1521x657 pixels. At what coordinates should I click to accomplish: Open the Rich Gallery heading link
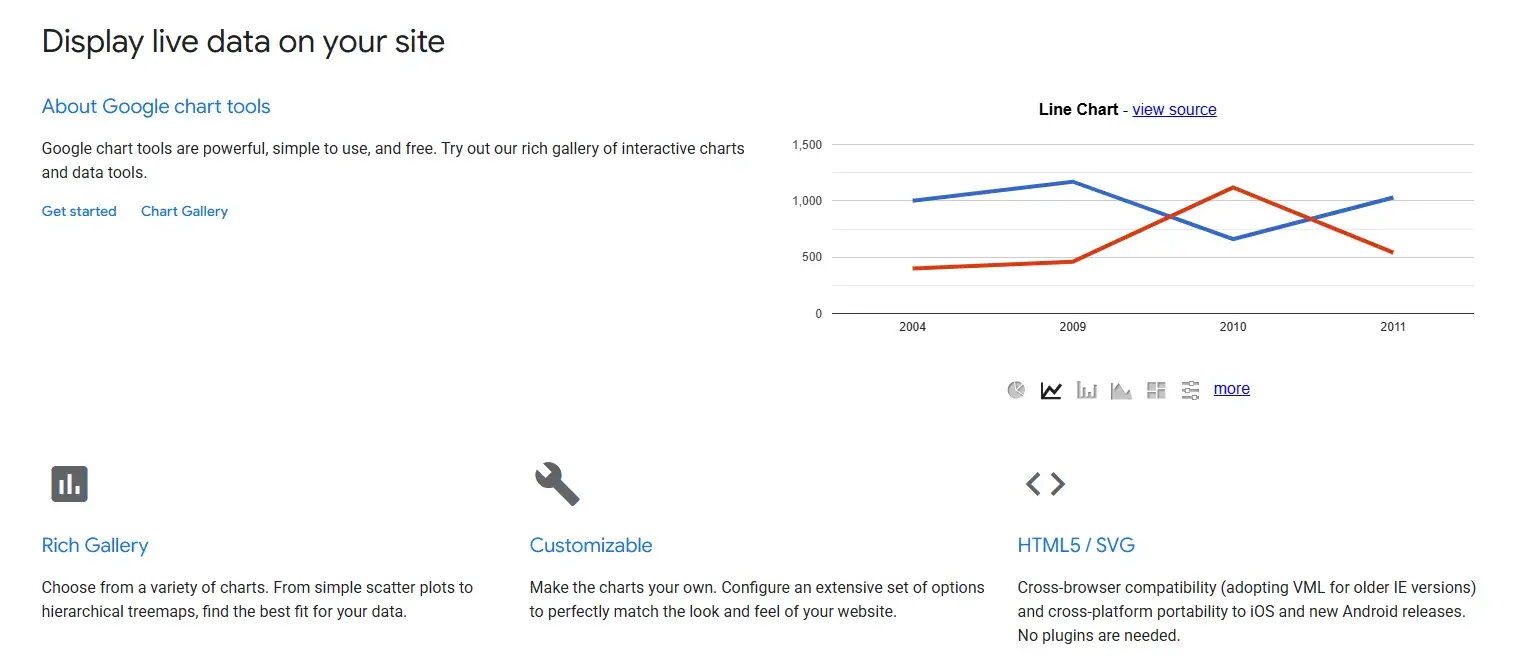coord(95,545)
